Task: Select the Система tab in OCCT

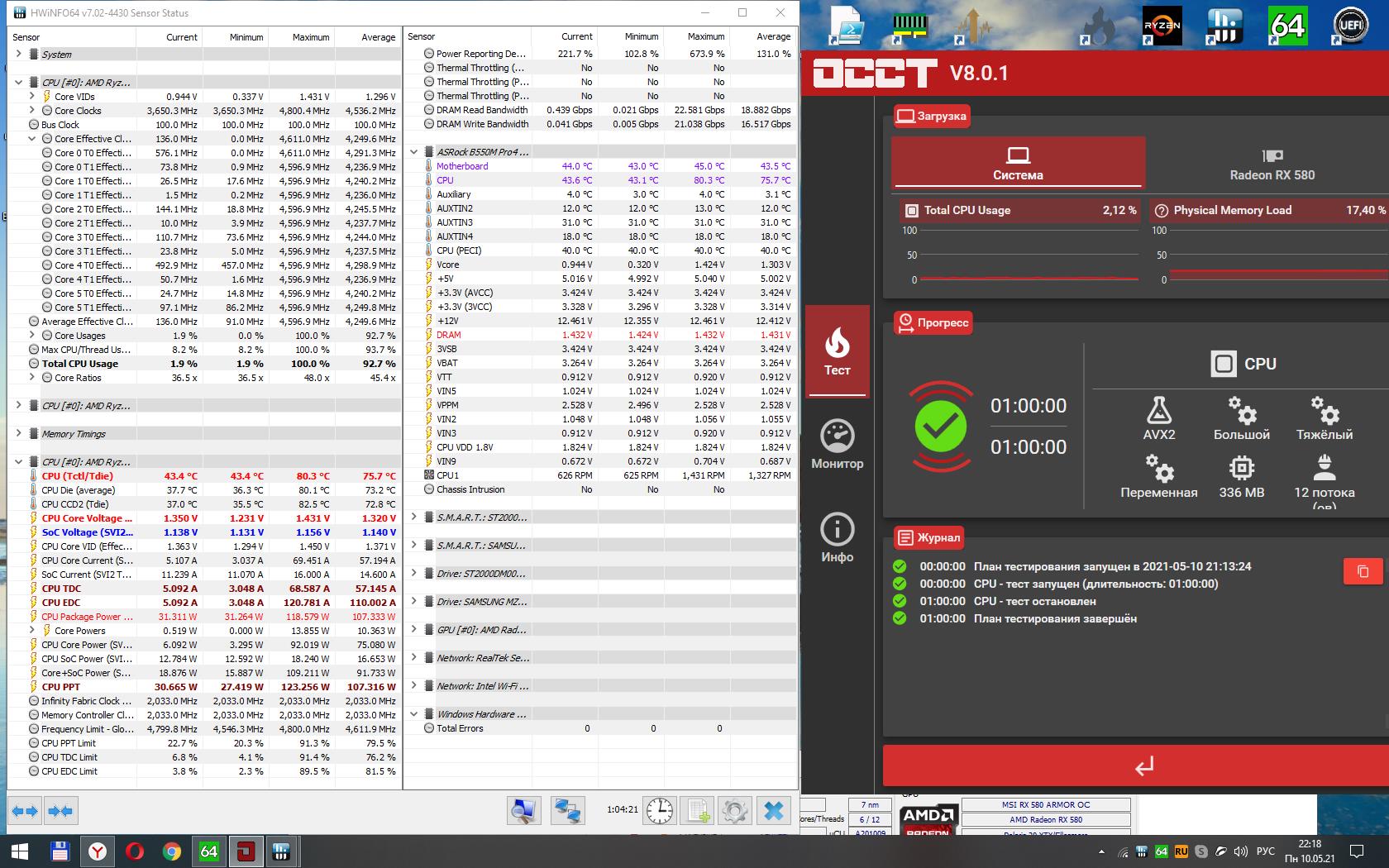Action: click(1018, 163)
